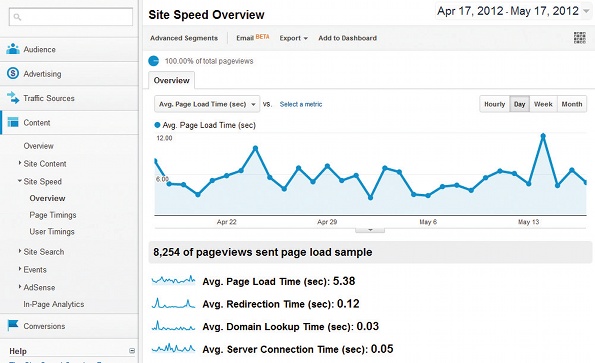595x363 pixels.
Task: Click the Avg. Server Connection Time sparkline
Action: tap(173, 348)
